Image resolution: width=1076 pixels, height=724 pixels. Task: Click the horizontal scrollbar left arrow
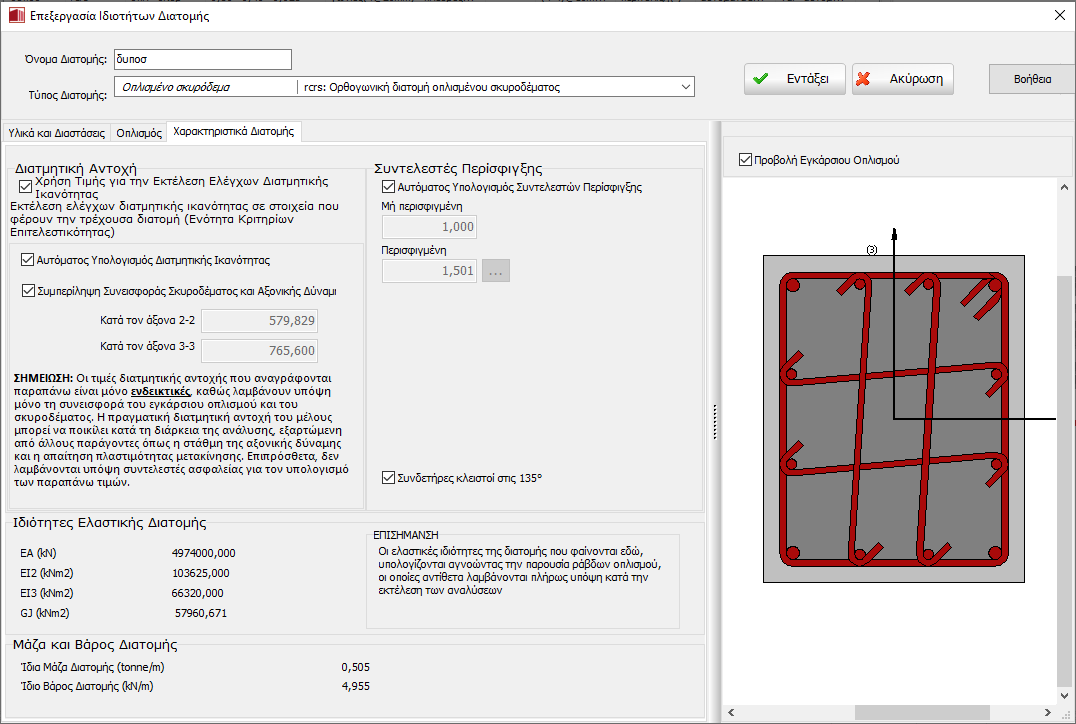tap(730, 713)
